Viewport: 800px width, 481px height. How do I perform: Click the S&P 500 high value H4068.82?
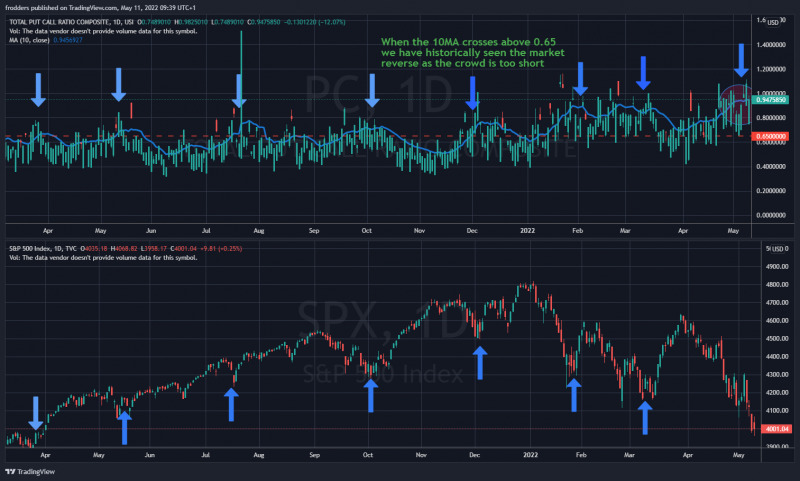click(x=124, y=248)
